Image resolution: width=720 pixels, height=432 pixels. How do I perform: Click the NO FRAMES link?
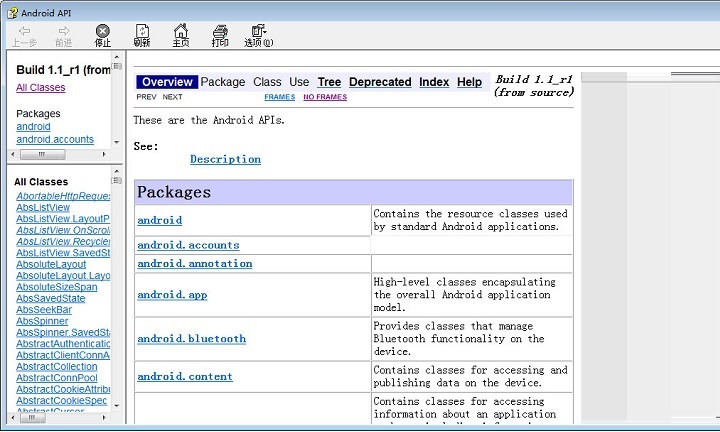click(325, 97)
